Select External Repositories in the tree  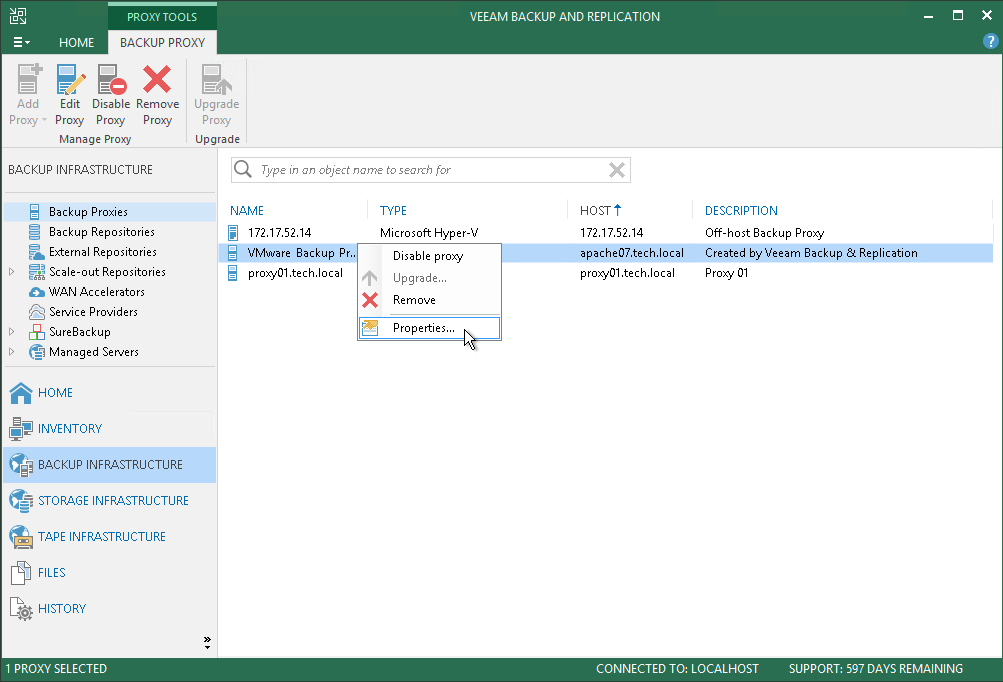click(102, 251)
